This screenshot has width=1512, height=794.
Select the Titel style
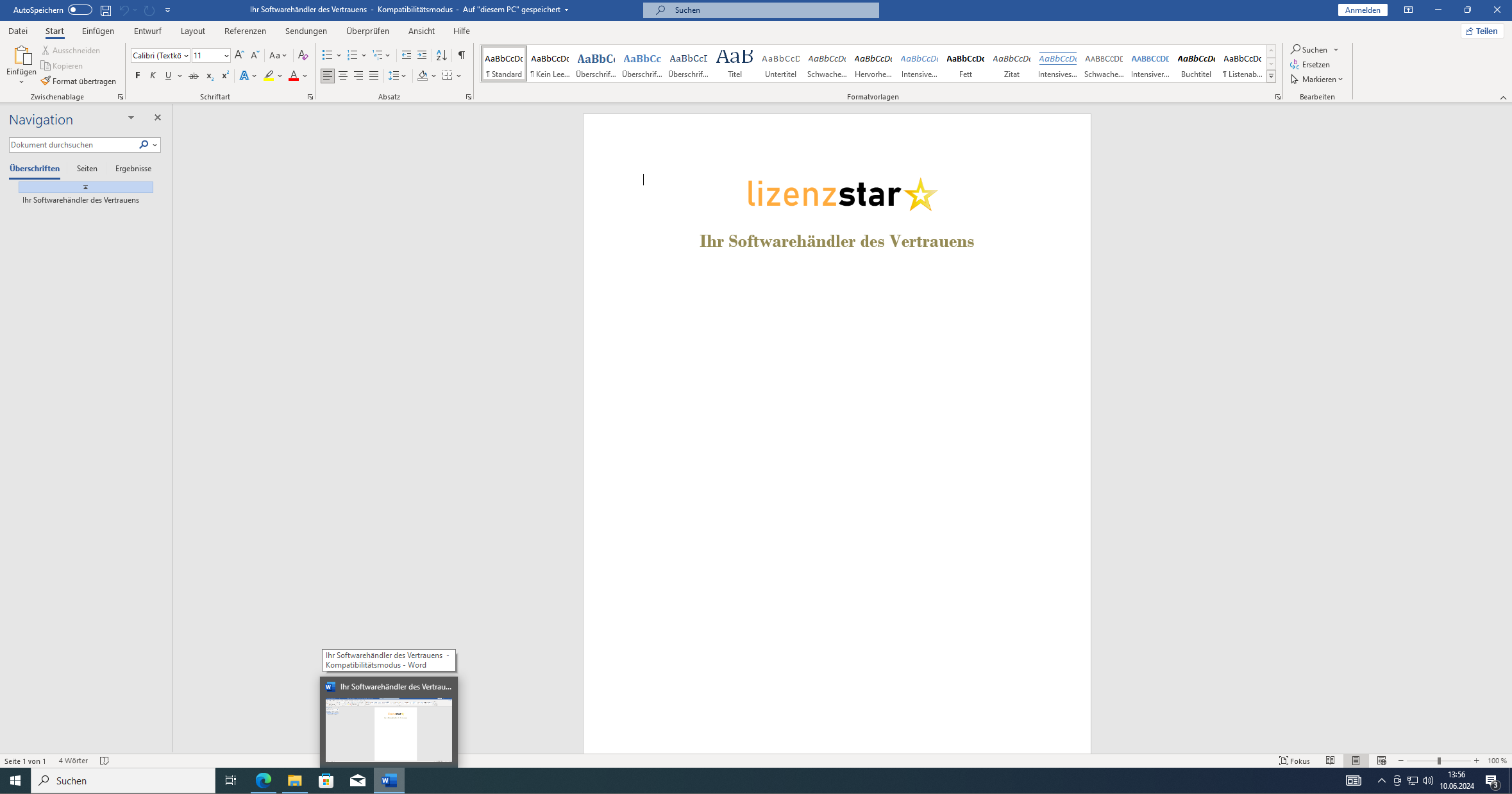click(734, 63)
